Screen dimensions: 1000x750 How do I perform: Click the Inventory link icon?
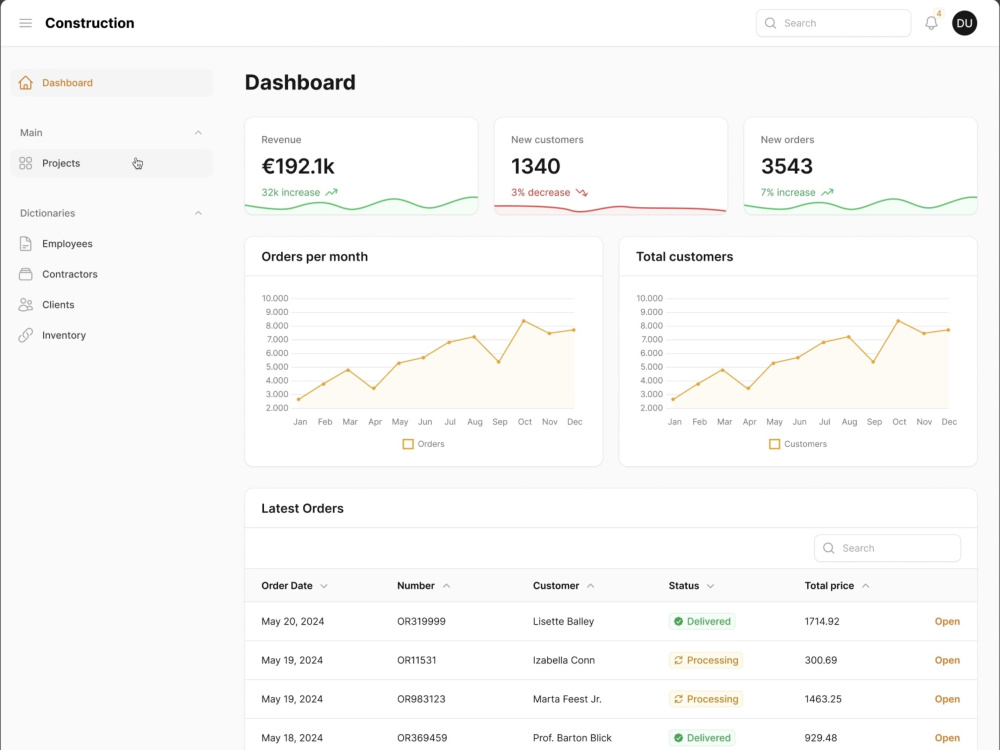click(x=26, y=335)
